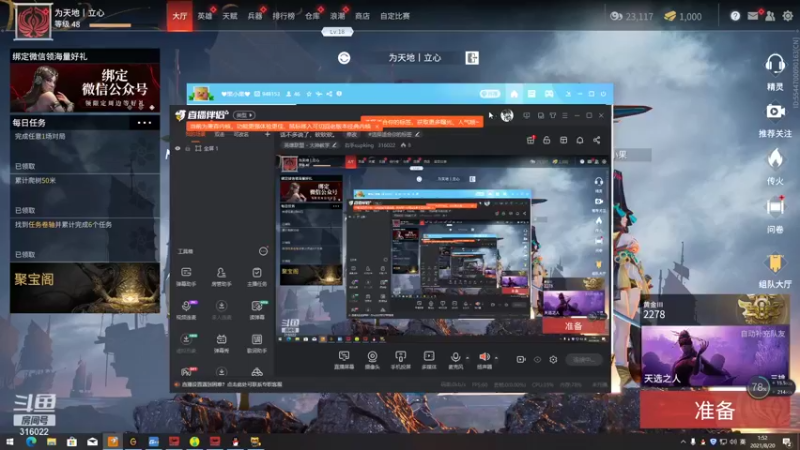Click the 精灵 headset assistant icon
Viewport: 800px width, 450px height.
[x=775, y=65]
